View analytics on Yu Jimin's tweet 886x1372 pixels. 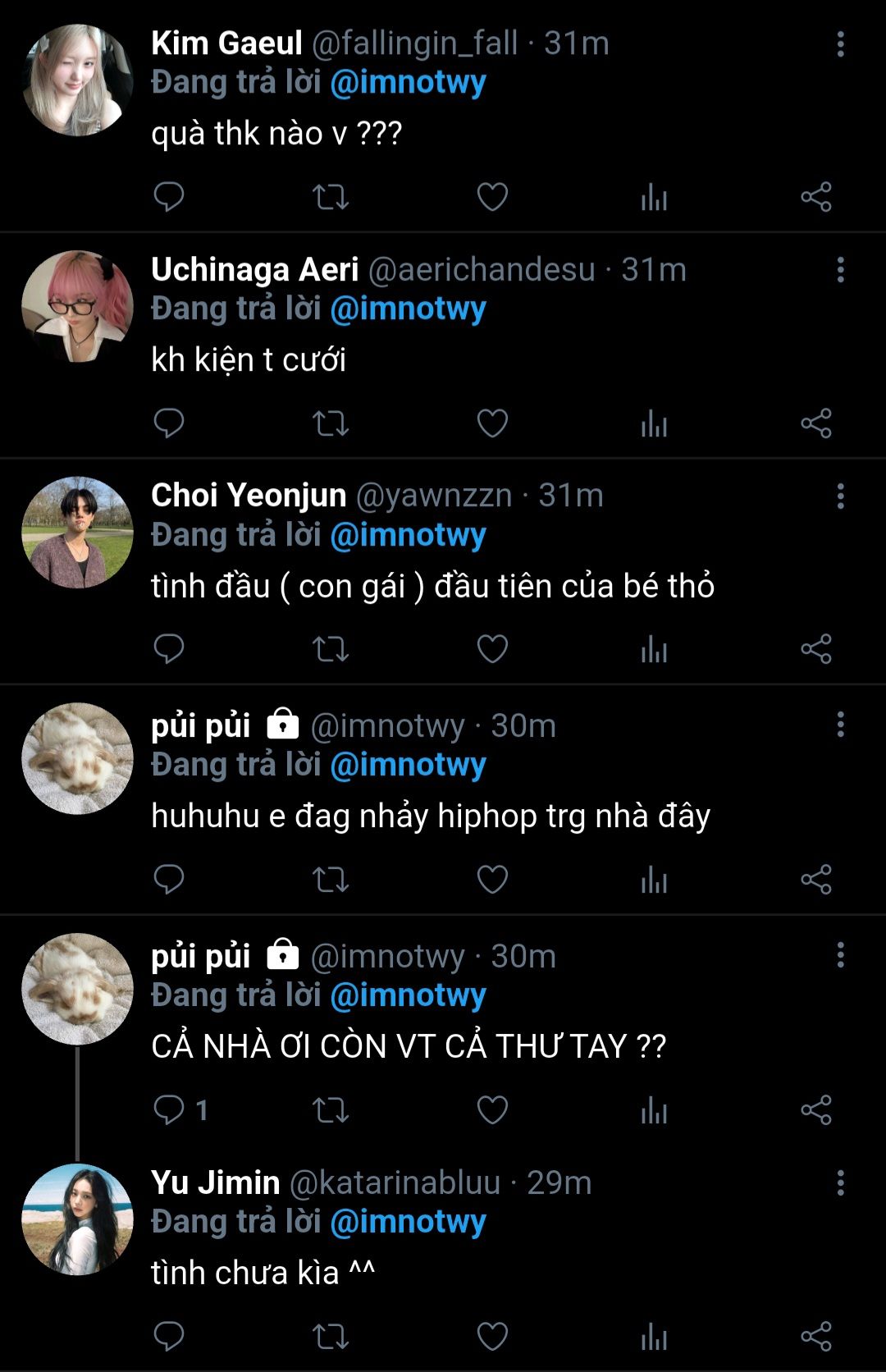[654, 1337]
